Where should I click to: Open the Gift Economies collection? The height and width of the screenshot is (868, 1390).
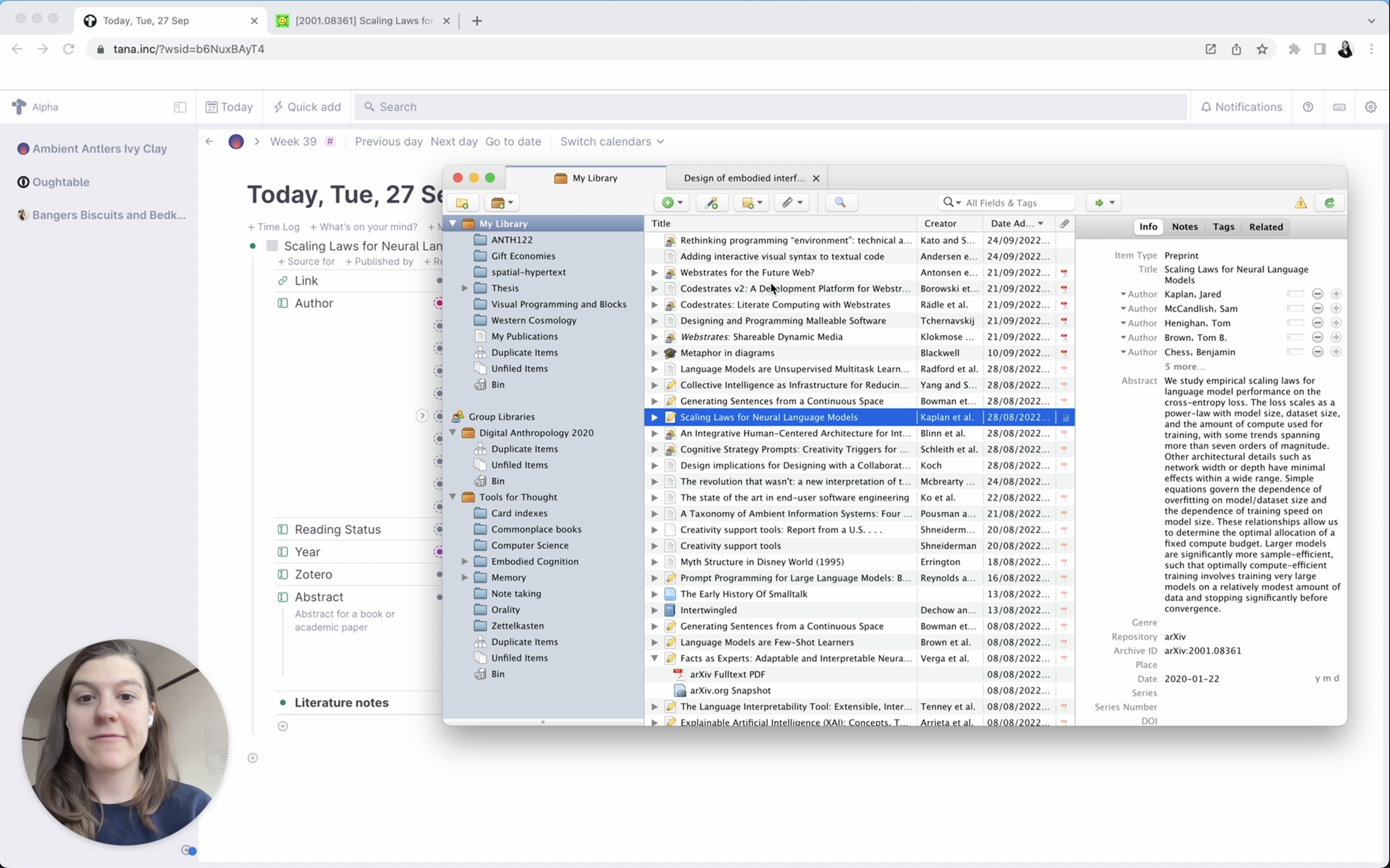(522, 256)
